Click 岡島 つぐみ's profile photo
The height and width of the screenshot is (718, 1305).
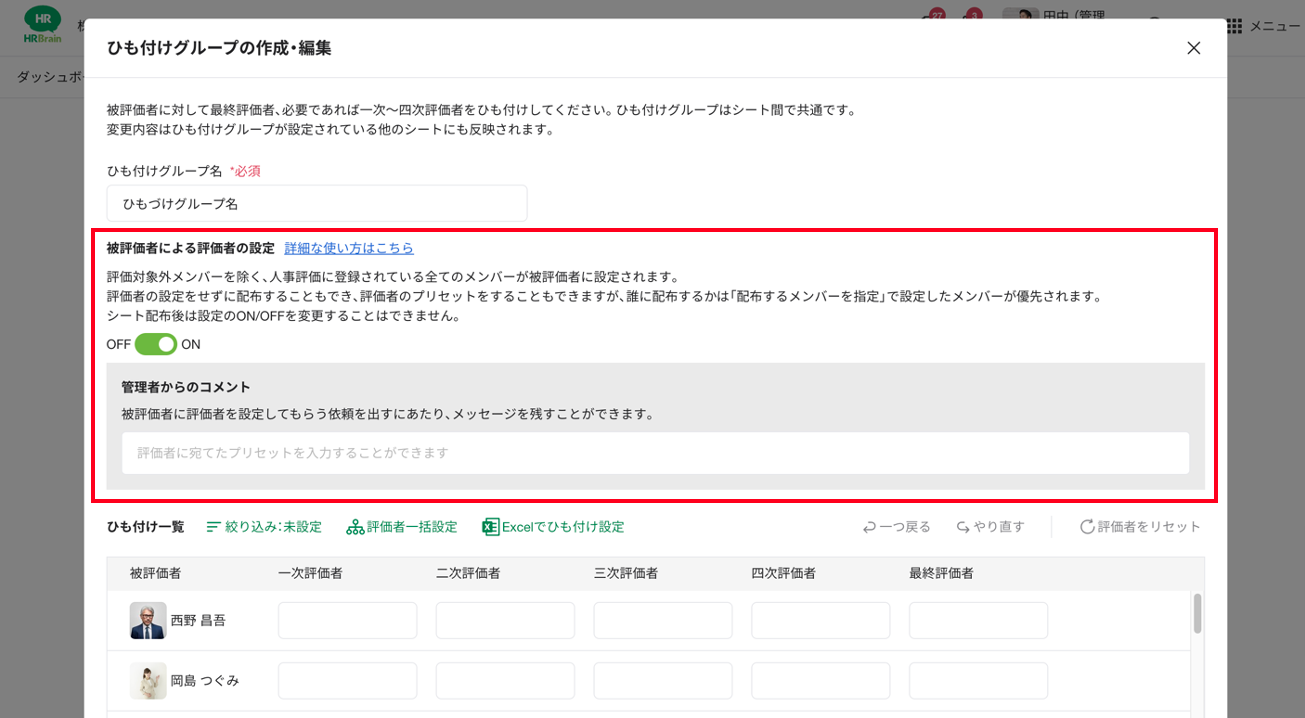148,681
